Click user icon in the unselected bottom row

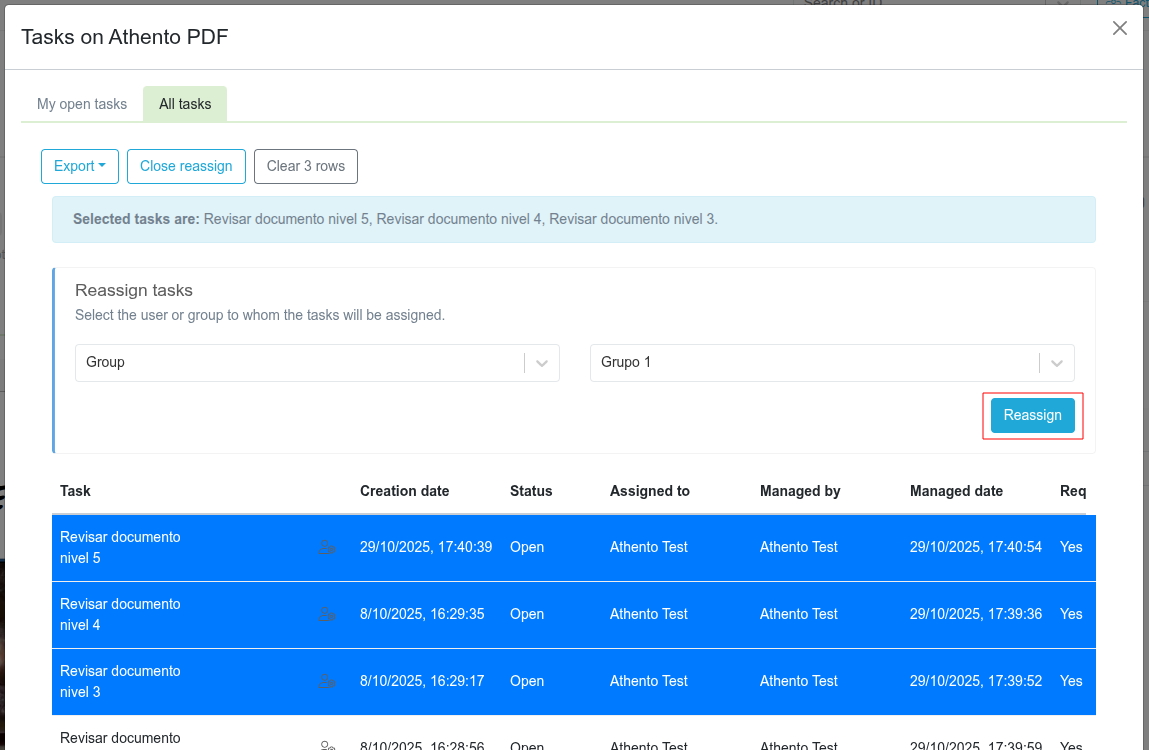pyautogui.click(x=327, y=745)
